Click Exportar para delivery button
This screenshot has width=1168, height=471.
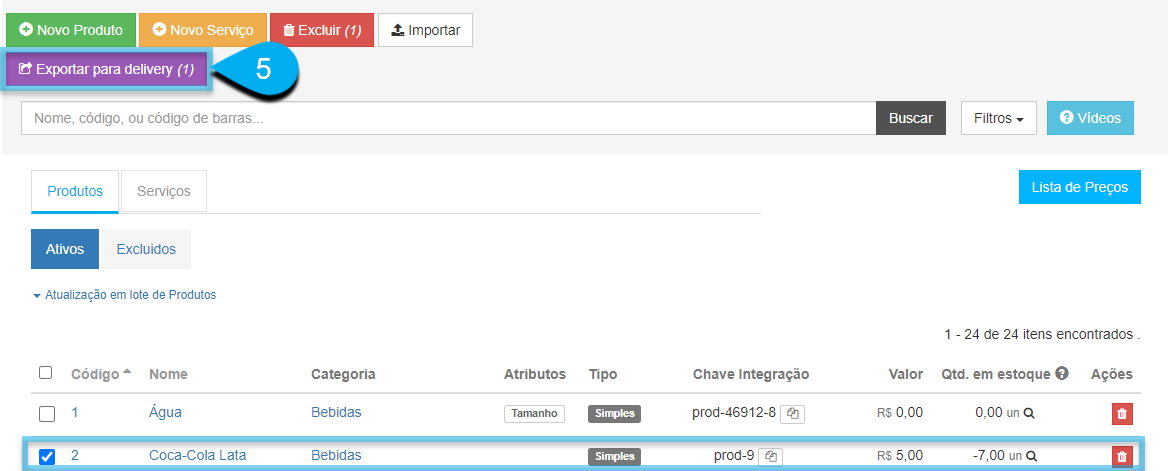pos(107,69)
